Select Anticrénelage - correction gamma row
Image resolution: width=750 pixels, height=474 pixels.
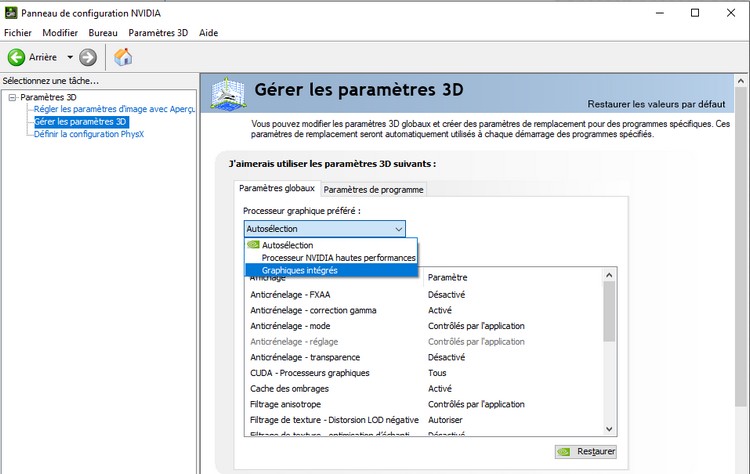coord(424,310)
